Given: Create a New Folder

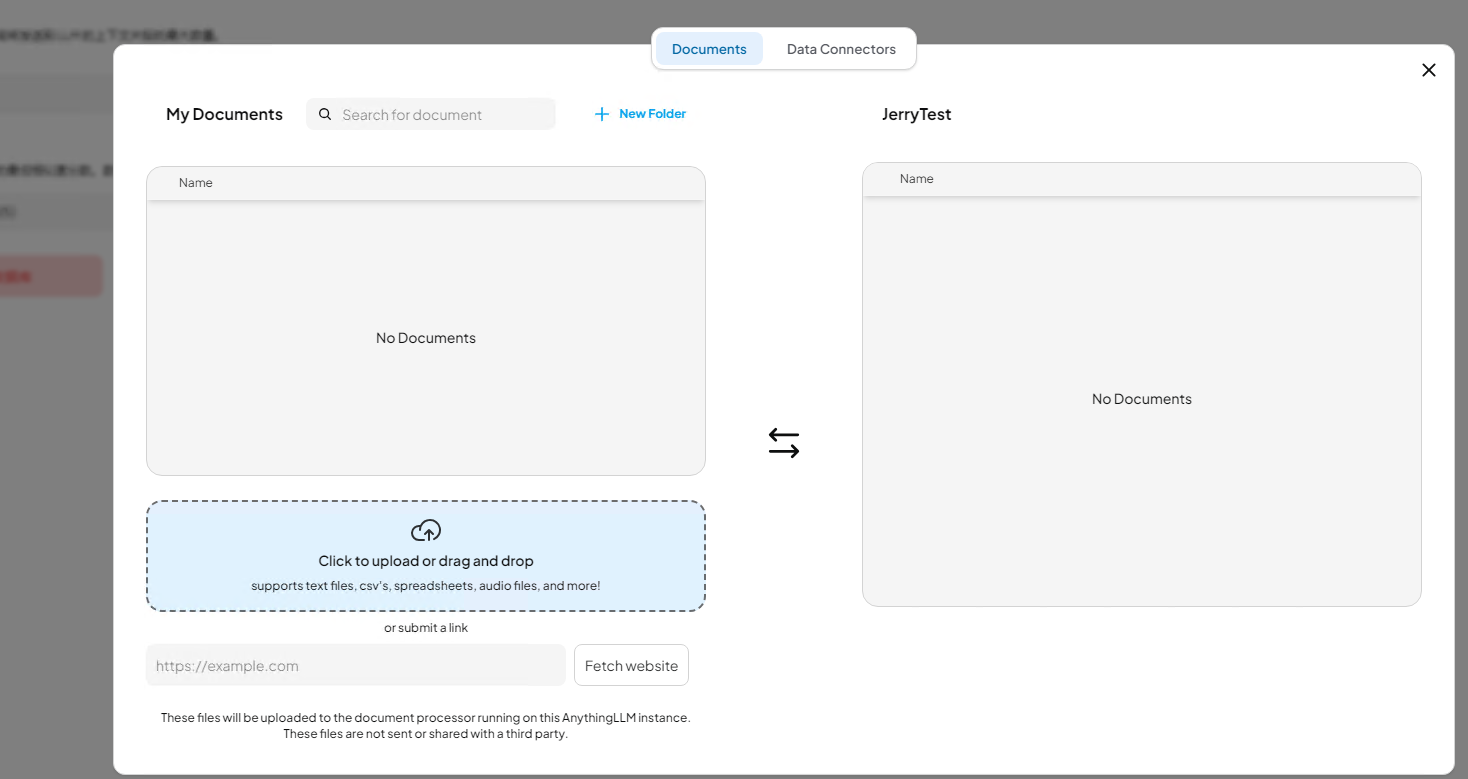Looking at the screenshot, I should 640,114.
